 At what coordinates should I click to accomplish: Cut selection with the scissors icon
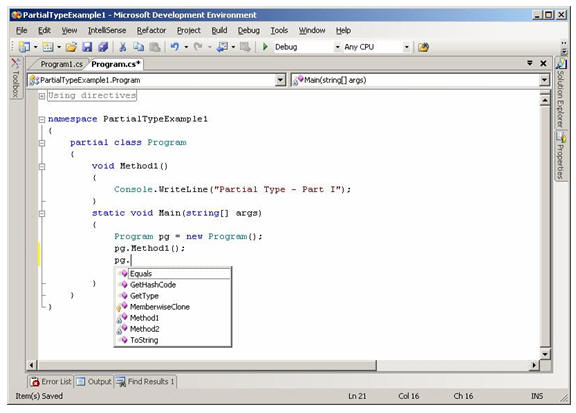tap(123, 47)
